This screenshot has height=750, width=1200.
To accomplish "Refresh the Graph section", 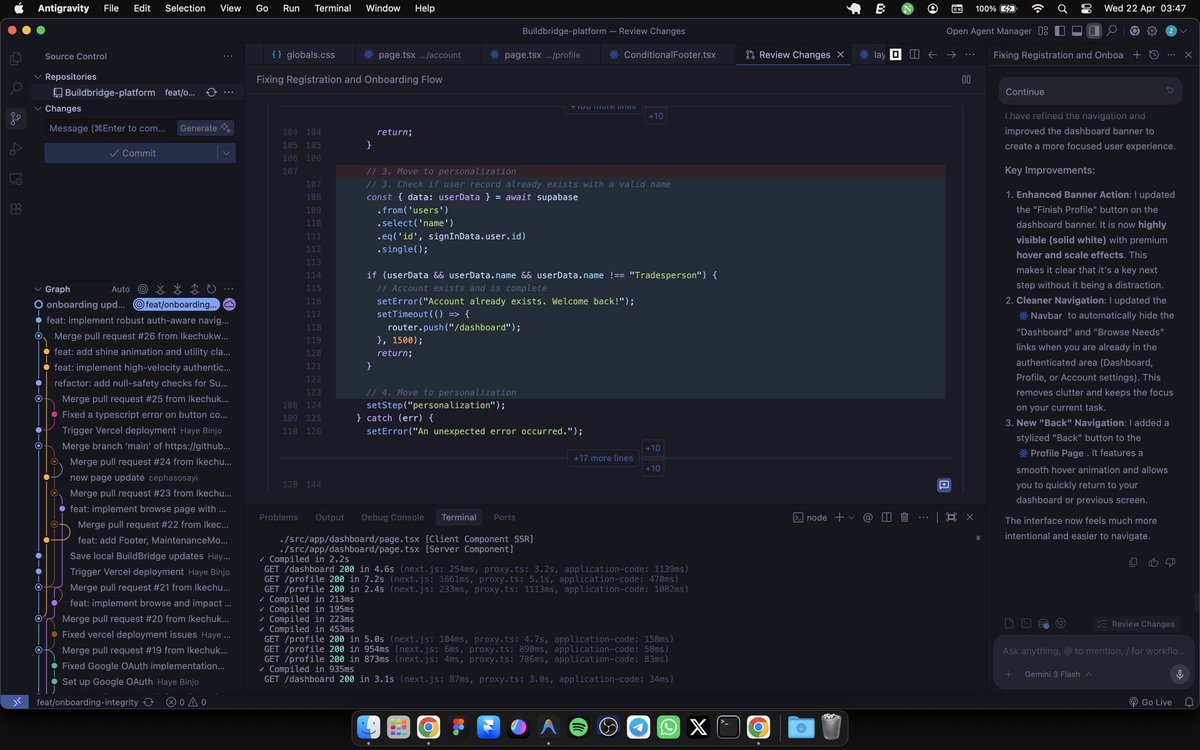I will tap(211, 288).
